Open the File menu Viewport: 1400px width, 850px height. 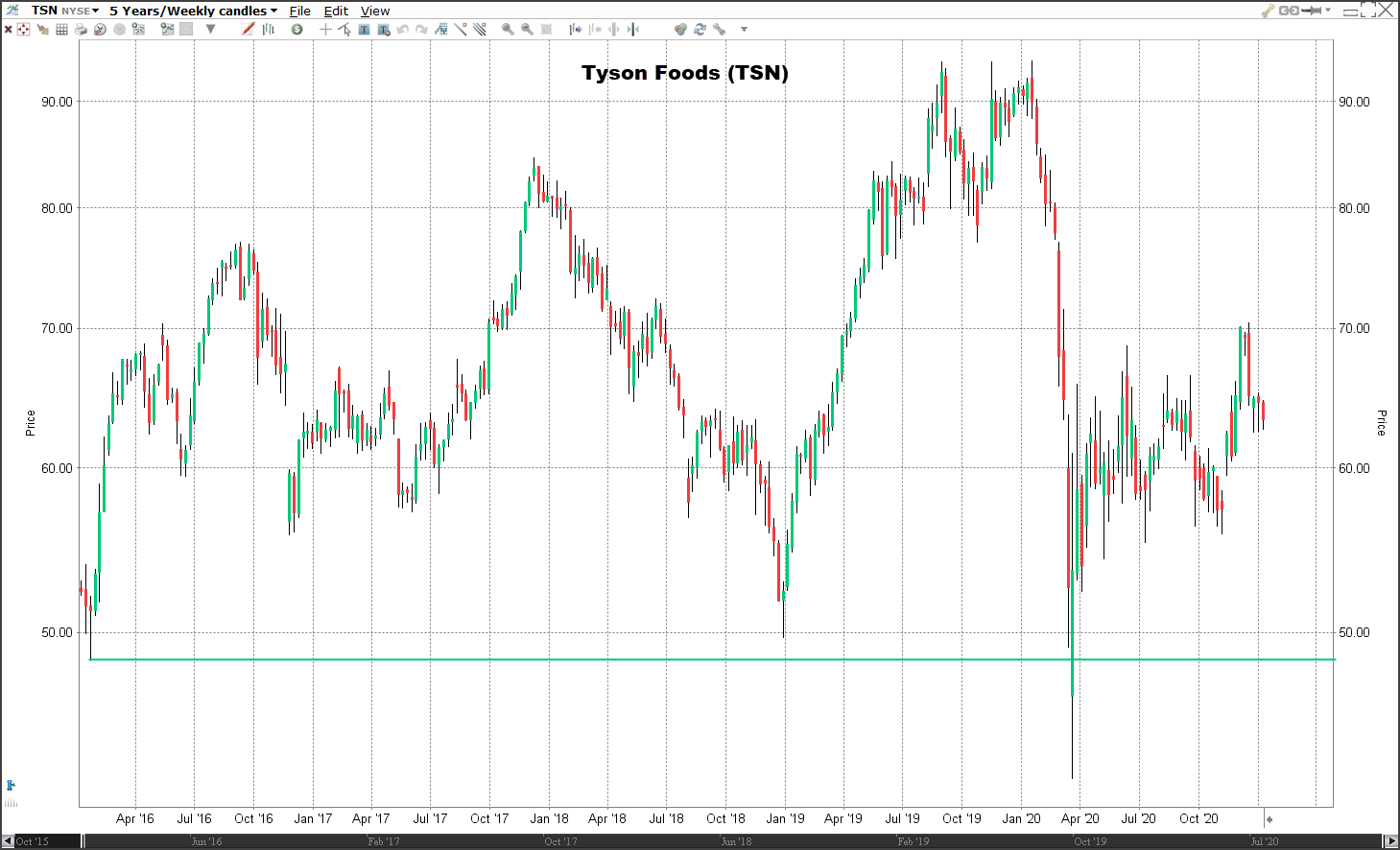point(300,11)
